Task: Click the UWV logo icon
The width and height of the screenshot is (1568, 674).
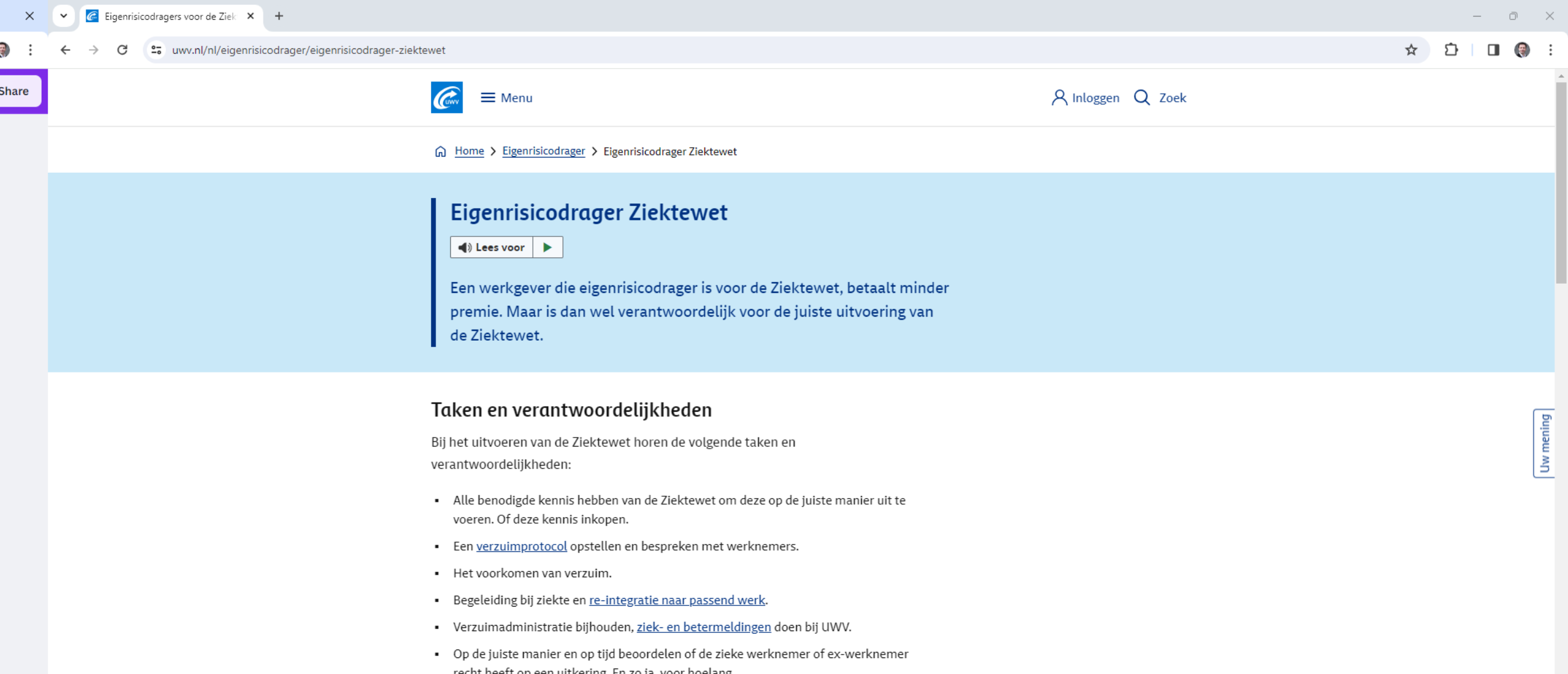Action: coord(447,97)
